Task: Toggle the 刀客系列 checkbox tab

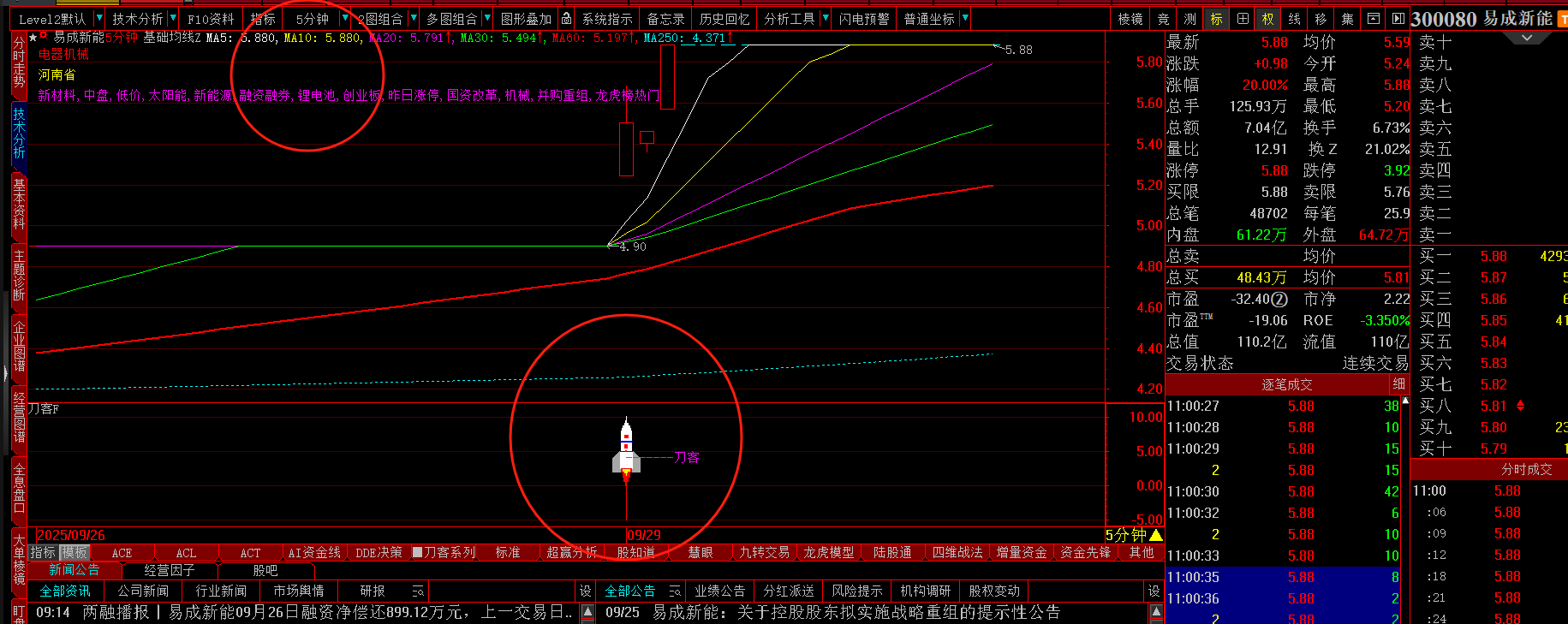Action: click(x=417, y=553)
